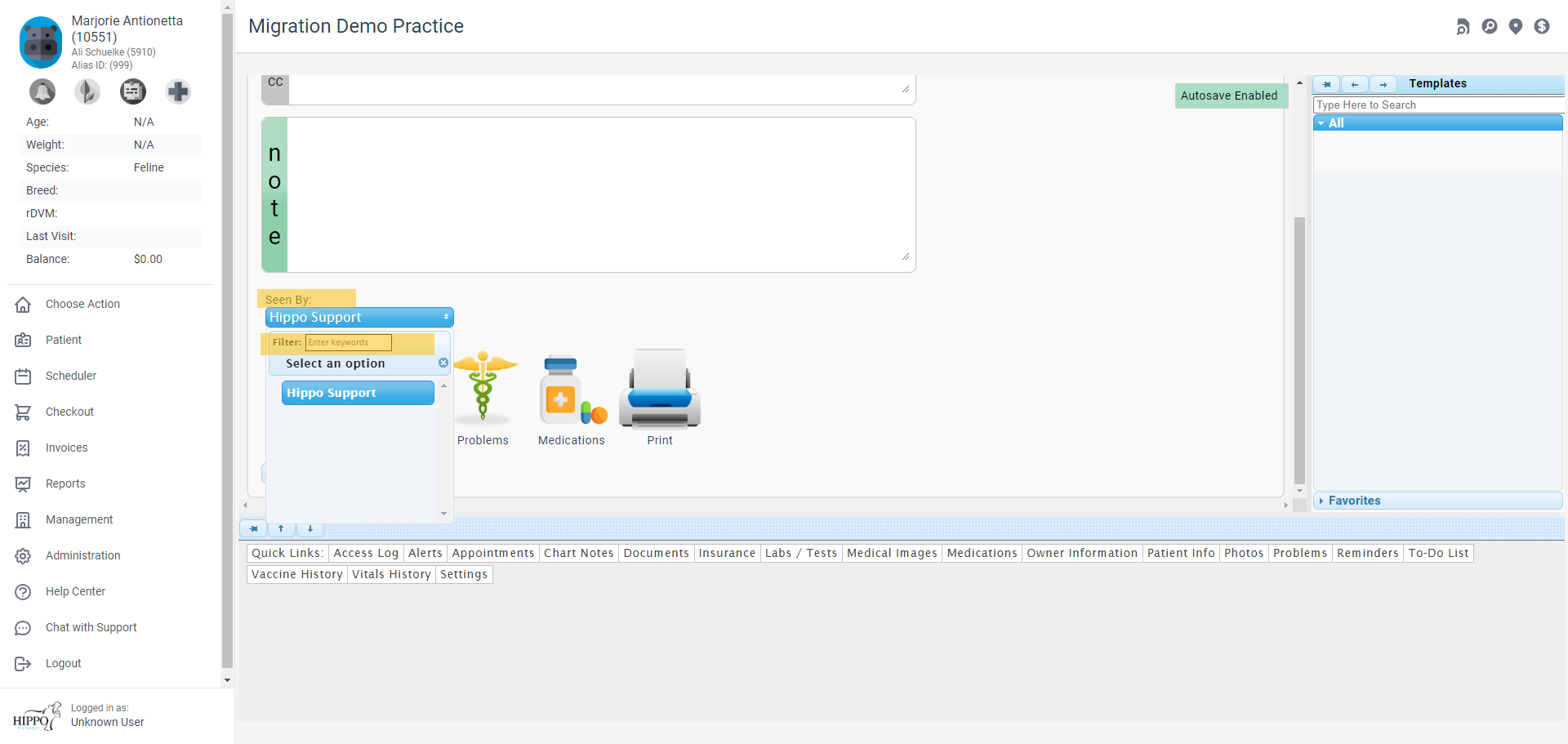The height and width of the screenshot is (744, 1568).
Task: Select the location pin icon in header
Action: click(1516, 26)
